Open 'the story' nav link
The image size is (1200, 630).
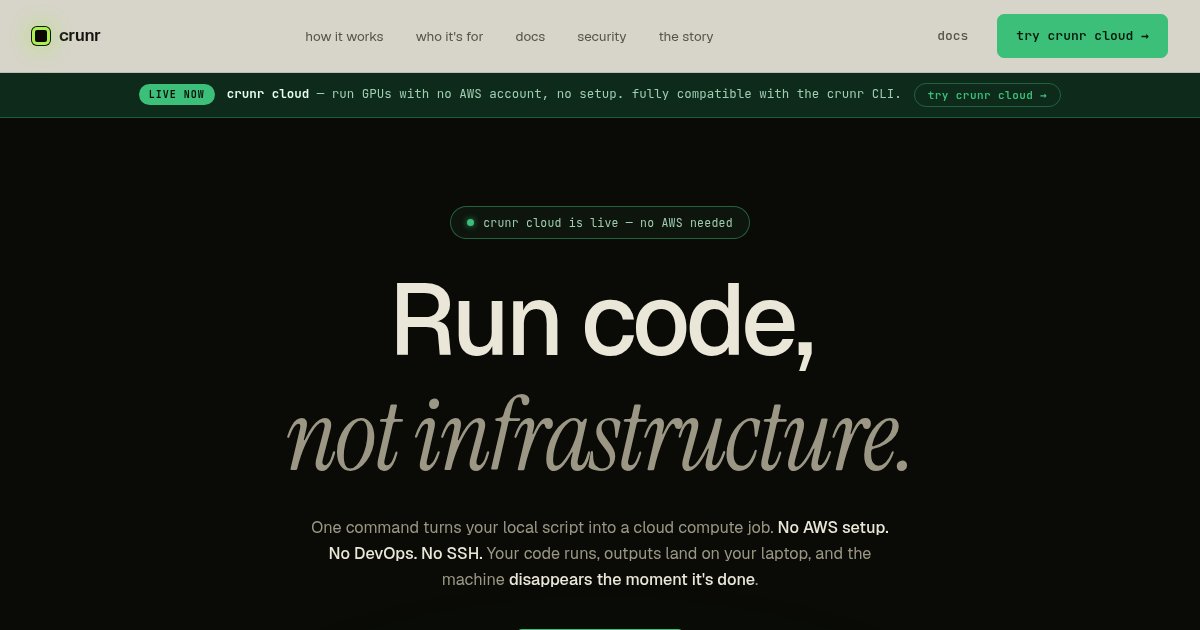click(686, 36)
